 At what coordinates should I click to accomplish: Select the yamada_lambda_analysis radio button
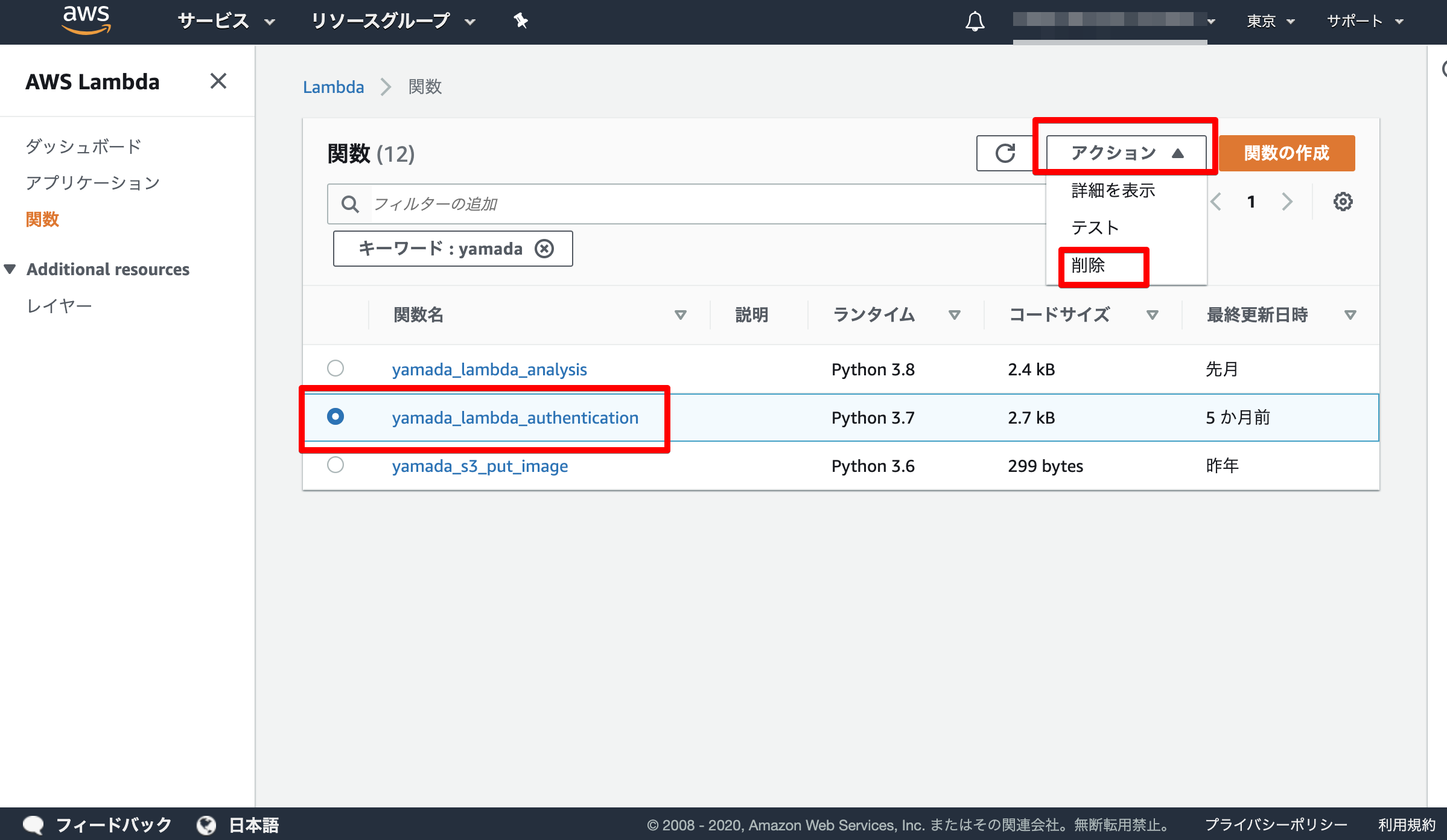336,368
